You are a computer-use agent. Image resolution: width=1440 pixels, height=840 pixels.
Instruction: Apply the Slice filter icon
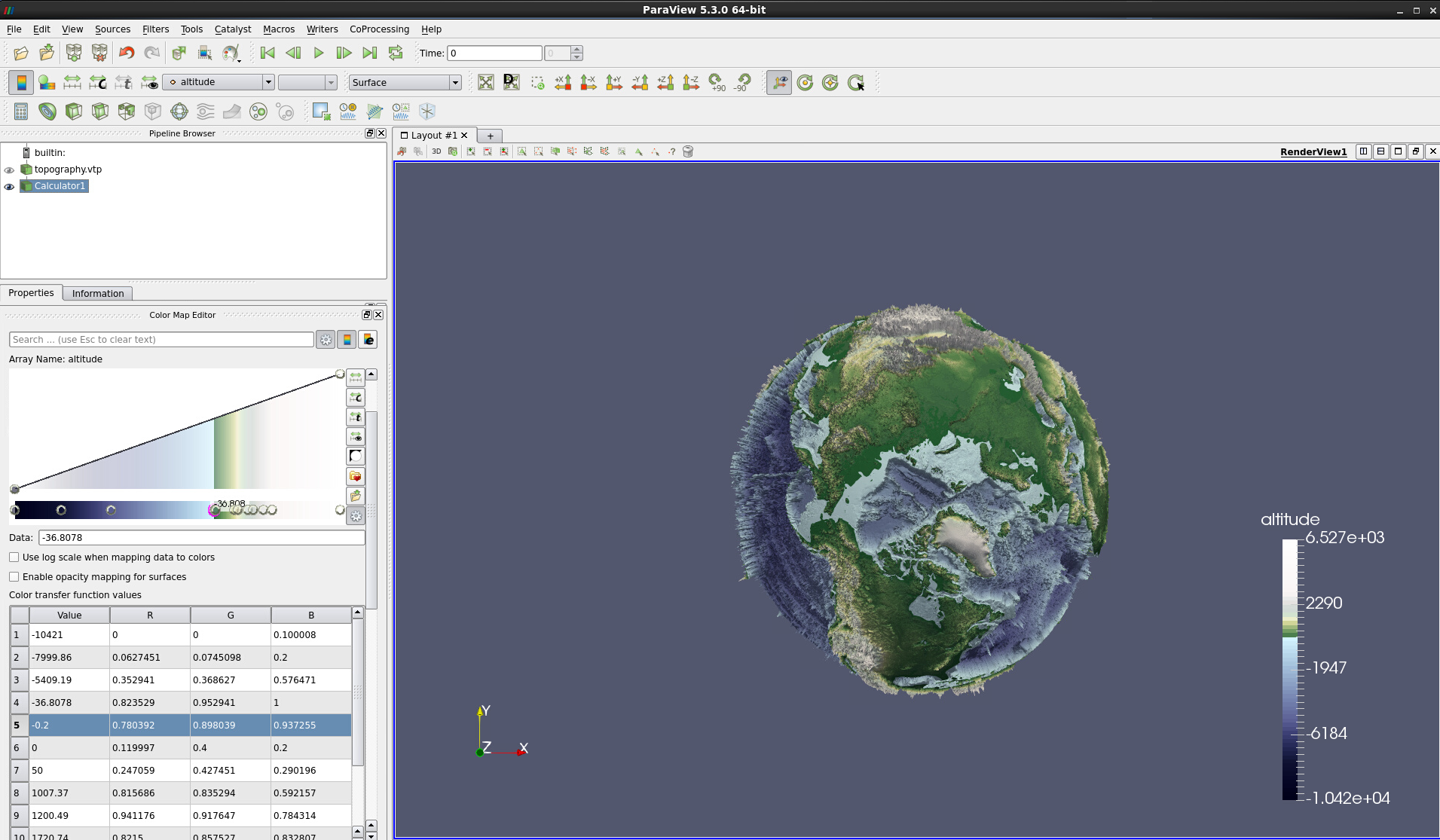pos(100,111)
